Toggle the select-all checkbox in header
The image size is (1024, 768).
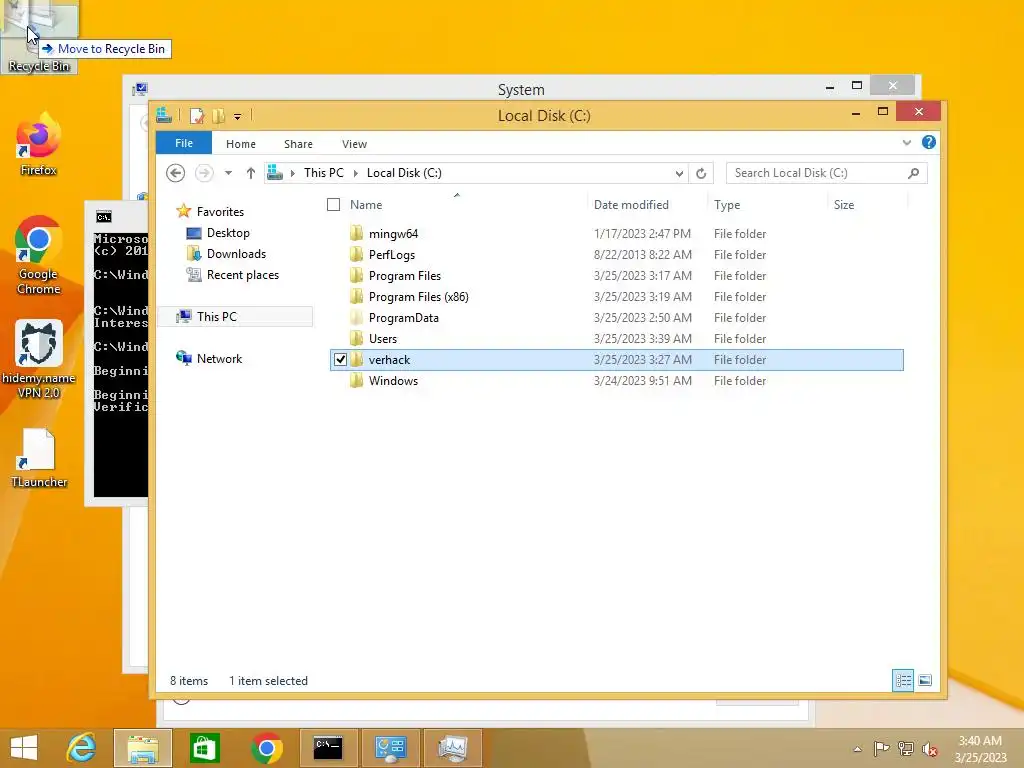pos(333,205)
